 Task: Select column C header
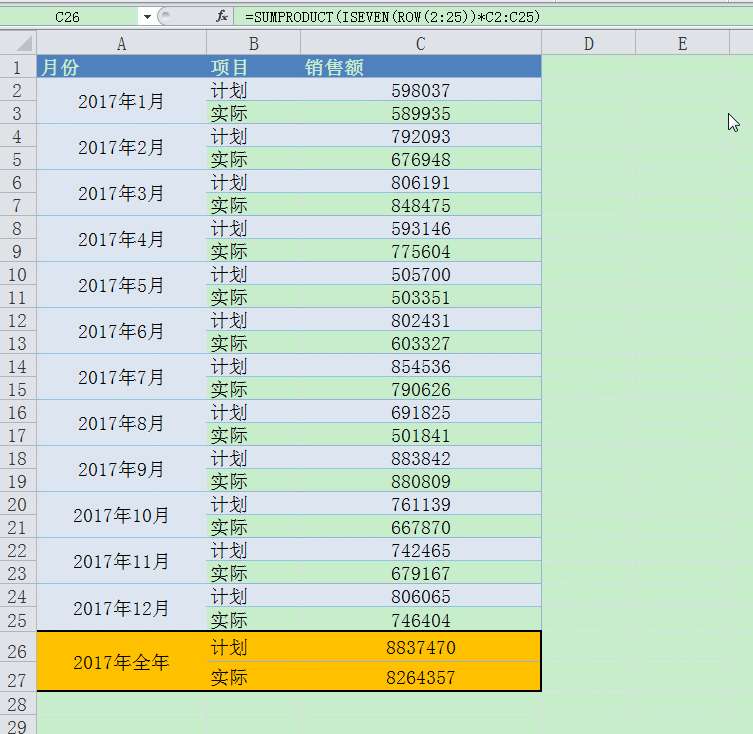click(421, 44)
